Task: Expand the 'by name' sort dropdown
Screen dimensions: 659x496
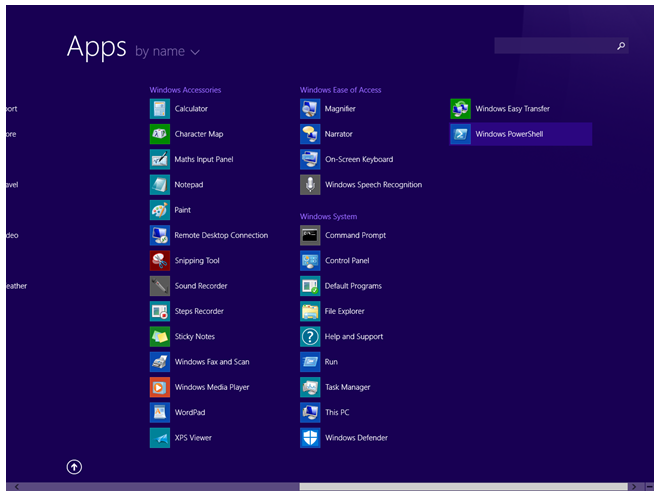Action: click(167, 51)
